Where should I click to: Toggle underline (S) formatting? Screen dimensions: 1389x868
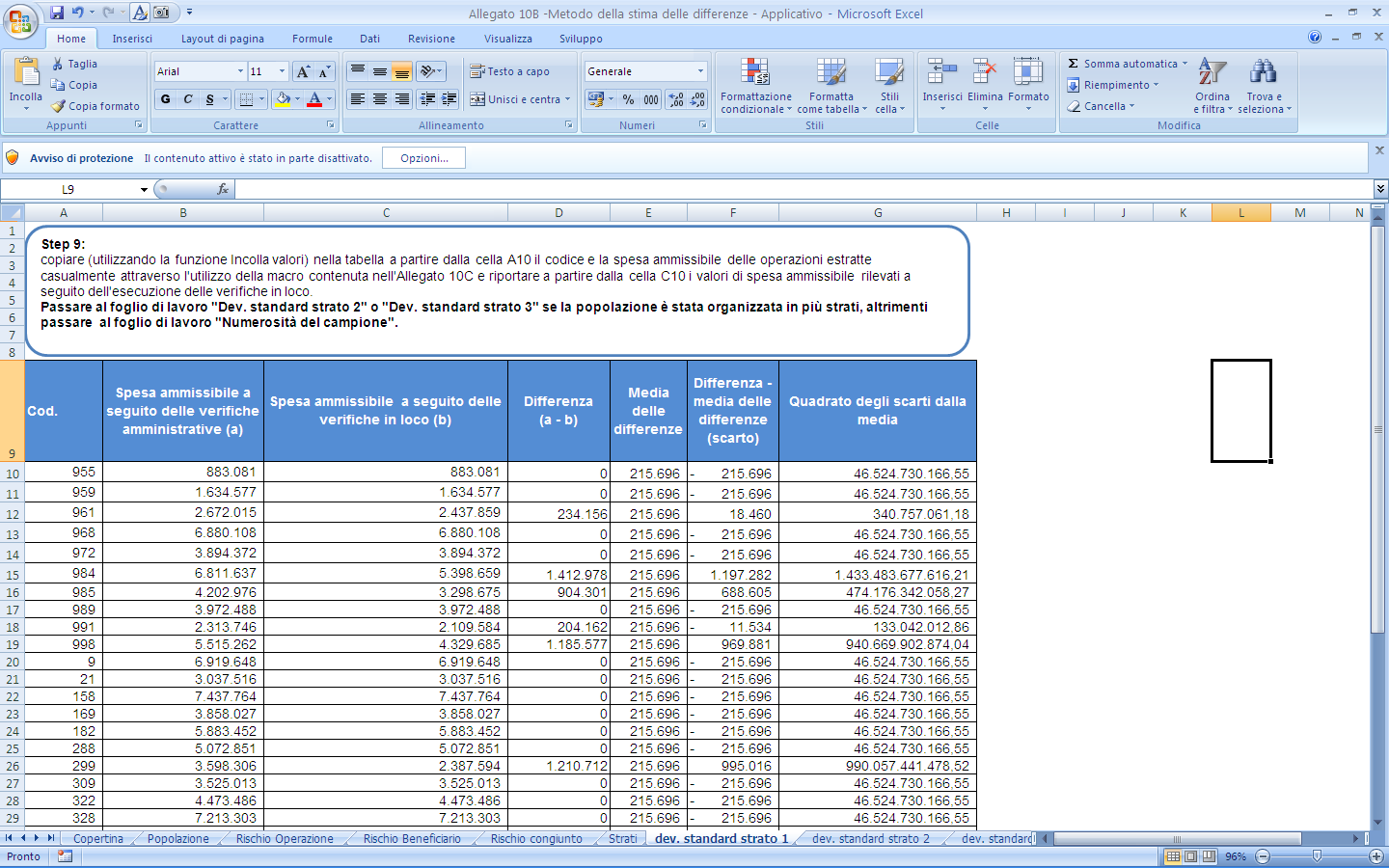click(210, 99)
